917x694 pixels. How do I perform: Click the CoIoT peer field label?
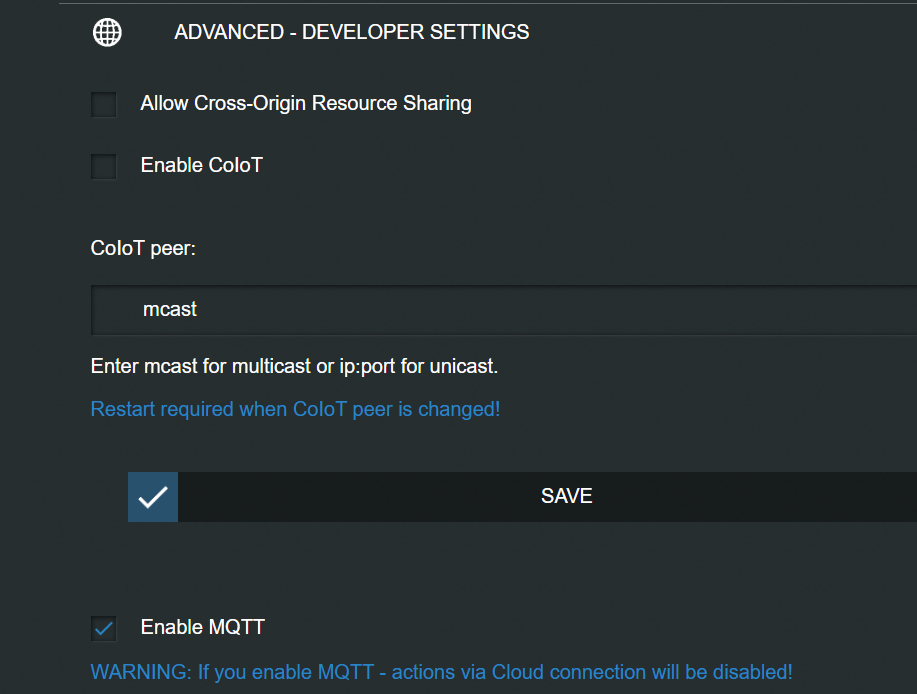click(x=143, y=248)
